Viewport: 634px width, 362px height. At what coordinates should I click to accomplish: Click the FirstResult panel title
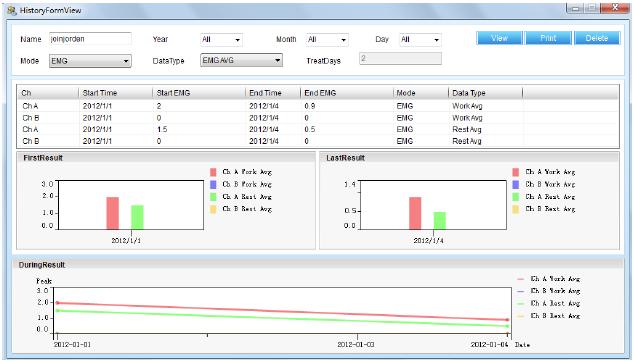(43, 158)
